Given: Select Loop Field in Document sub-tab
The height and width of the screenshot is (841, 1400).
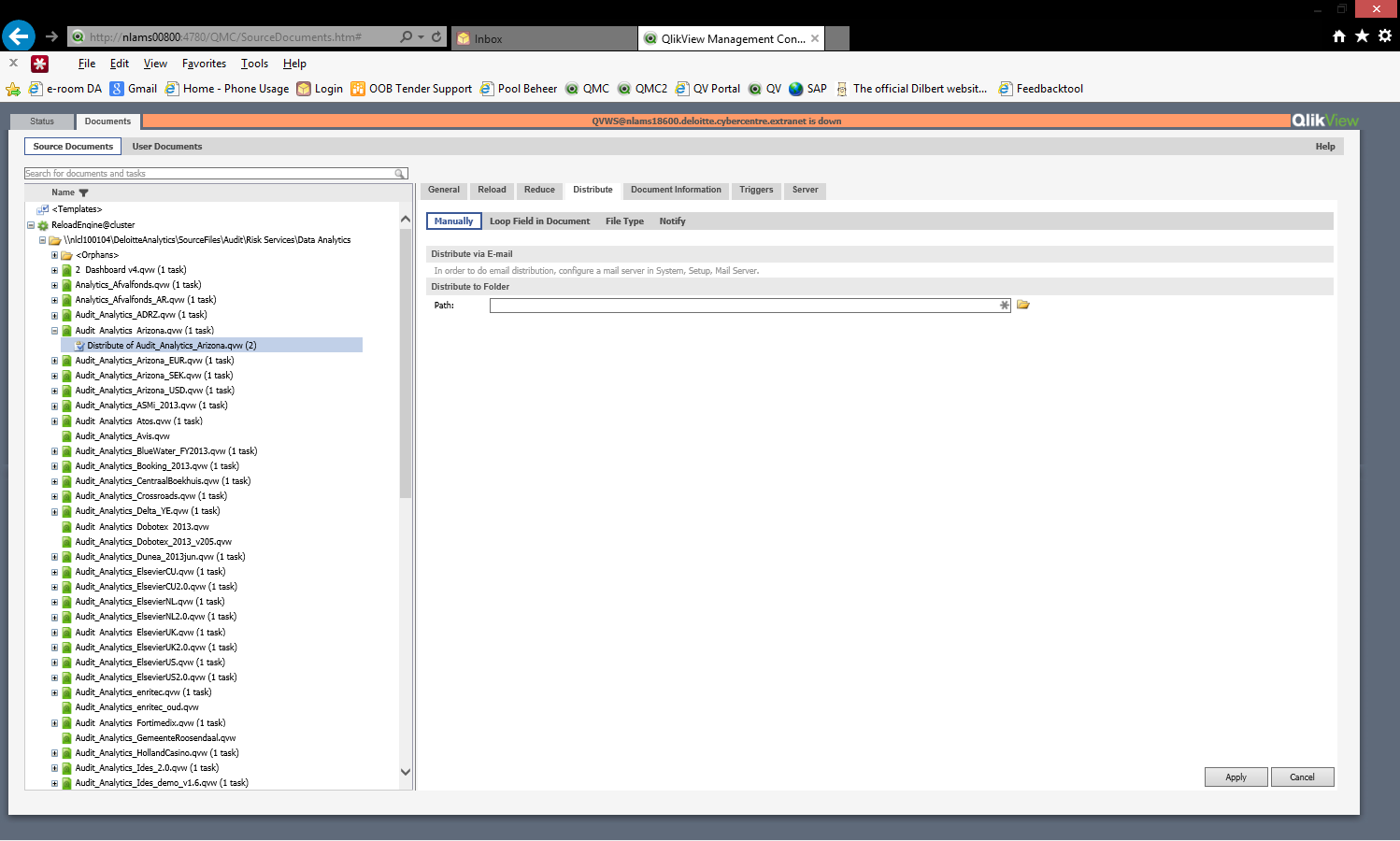Looking at the screenshot, I should coord(539,221).
